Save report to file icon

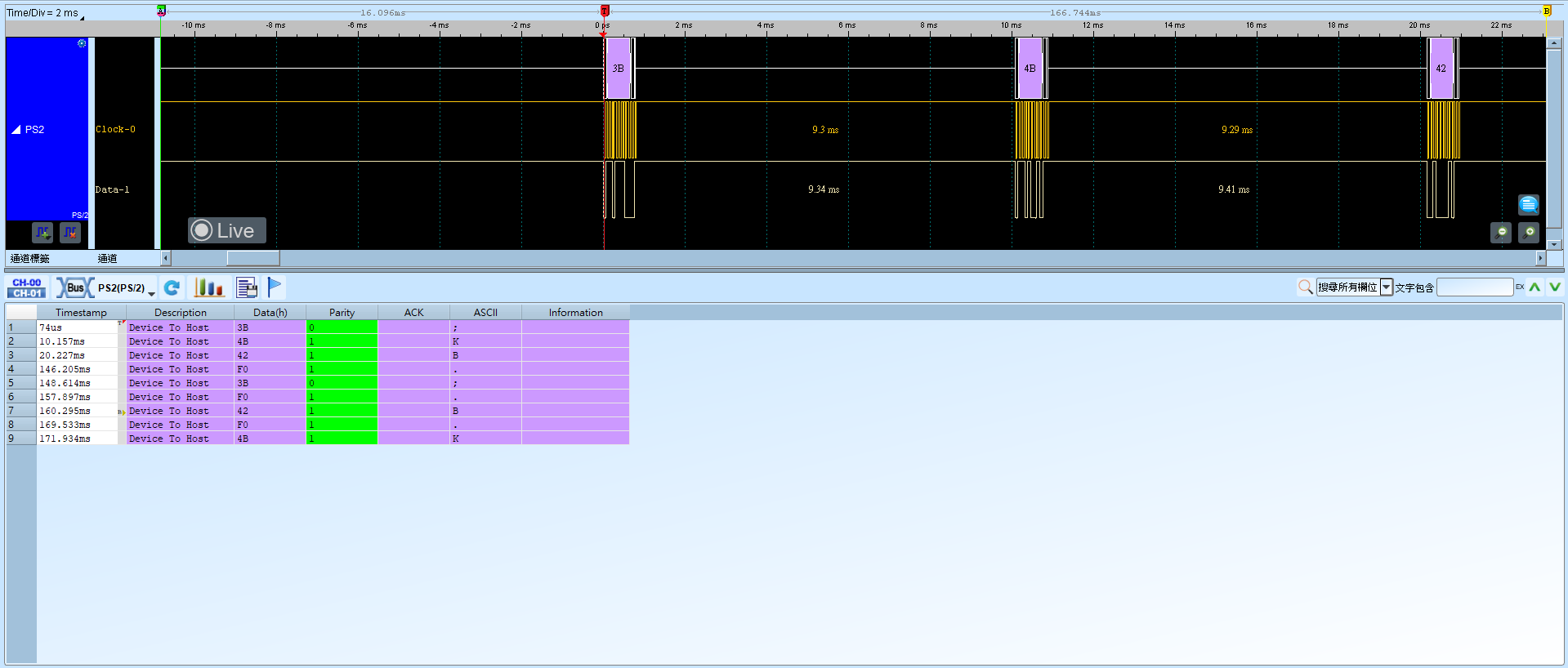(247, 287)
